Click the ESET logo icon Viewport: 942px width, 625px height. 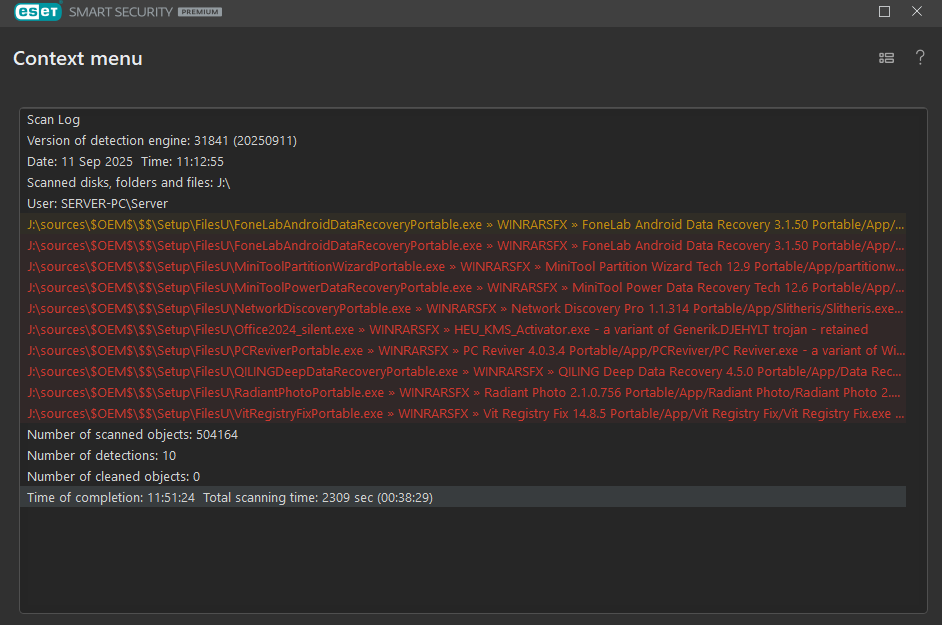point(38,11)
